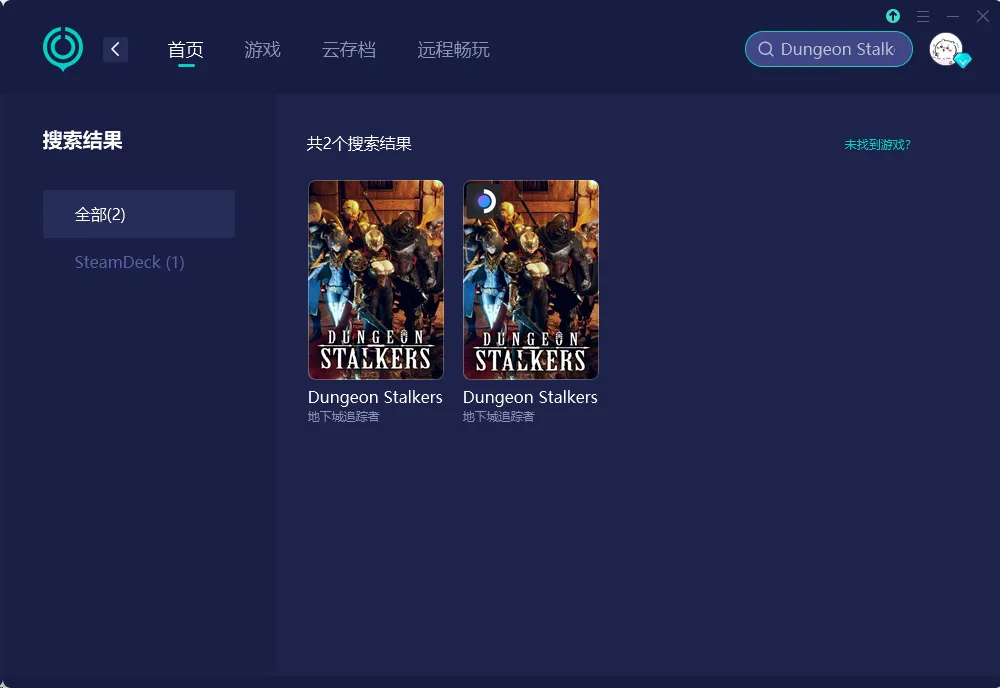
Task: Click the diamond VIP badge on avatar
Action: [x=963, y=61]
